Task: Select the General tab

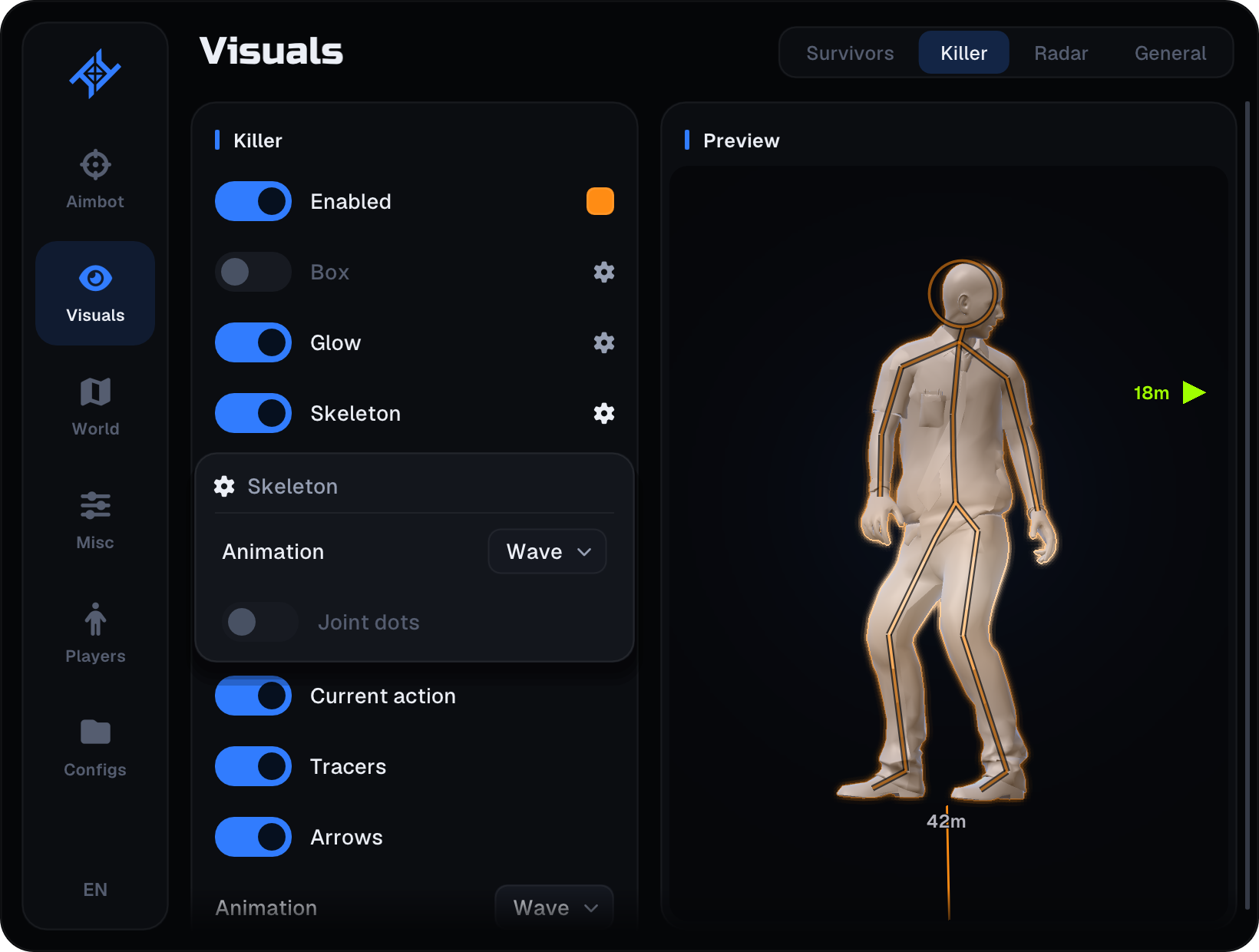Action: [x=1170, y=53]
